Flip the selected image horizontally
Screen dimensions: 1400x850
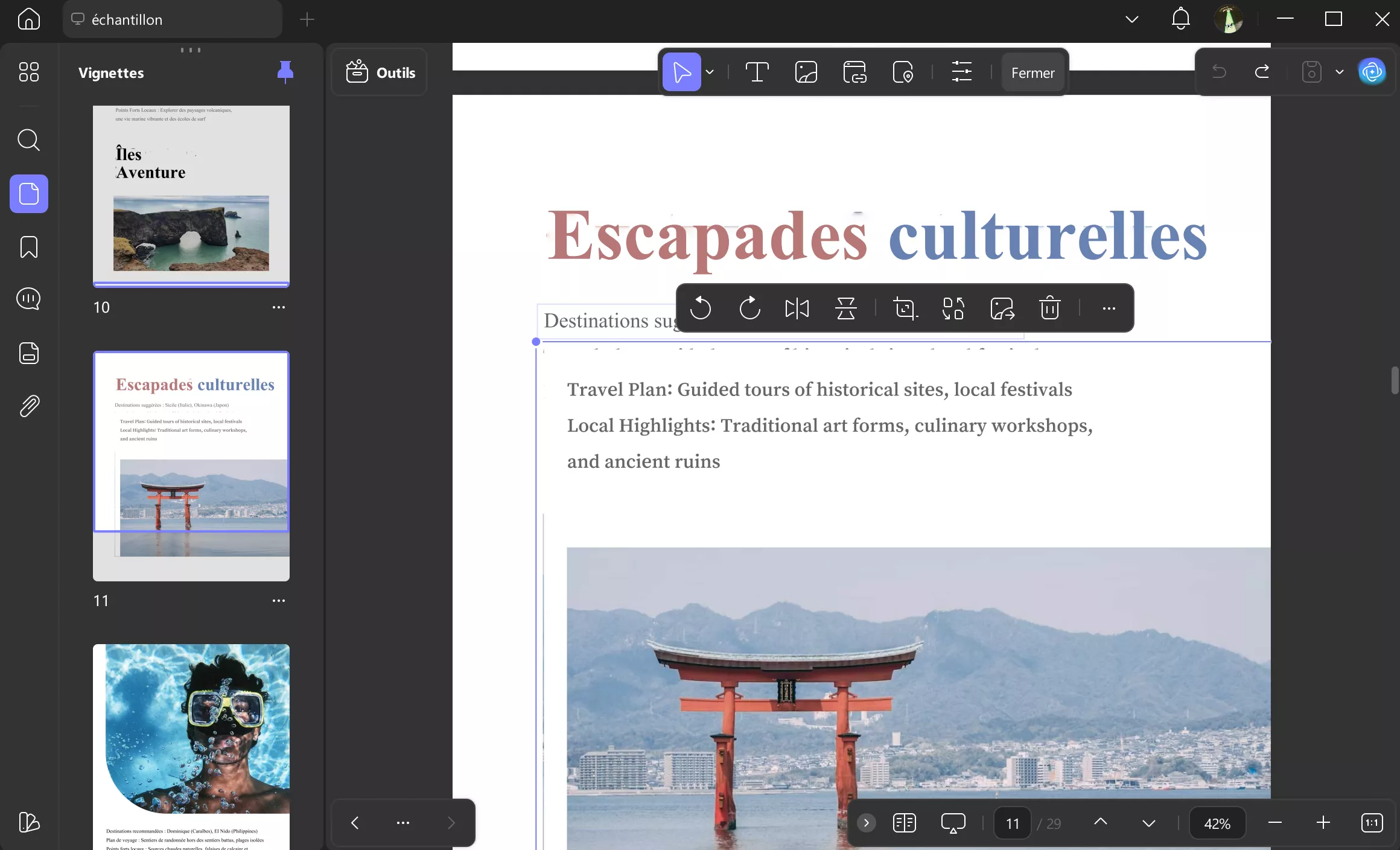(x=797, y=308)
